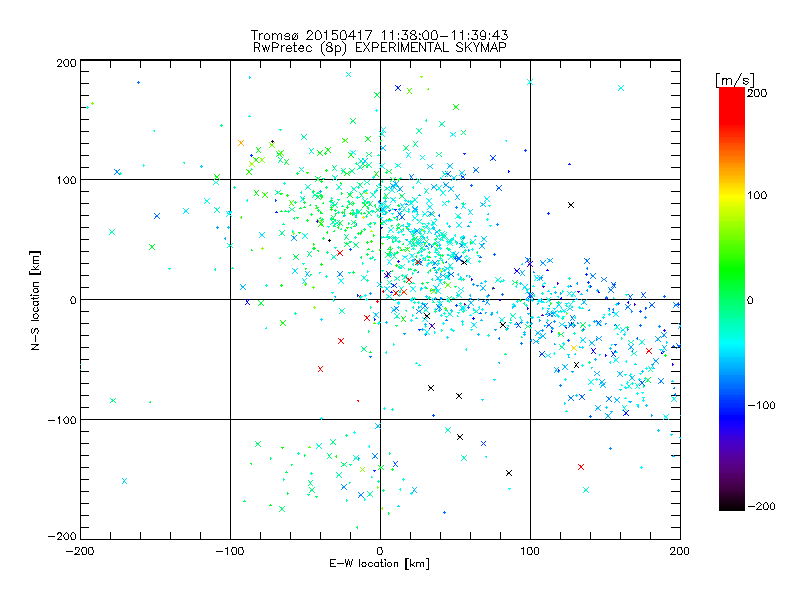This screenshot has height=600, width=800.
Task: Select the x-axis tick label "100"
Action: [530, 551]
